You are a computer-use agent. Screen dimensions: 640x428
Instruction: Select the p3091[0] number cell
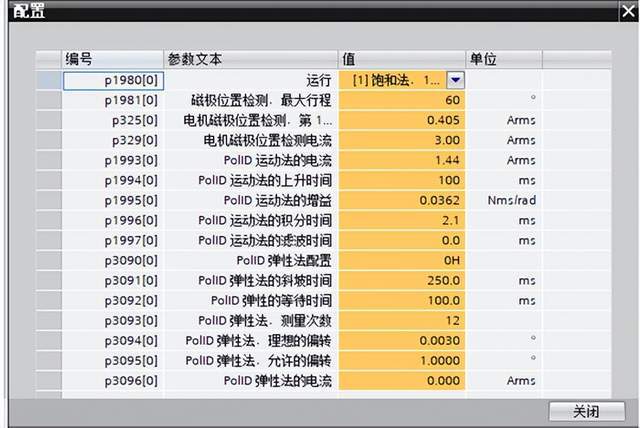[x=113, y=280]
